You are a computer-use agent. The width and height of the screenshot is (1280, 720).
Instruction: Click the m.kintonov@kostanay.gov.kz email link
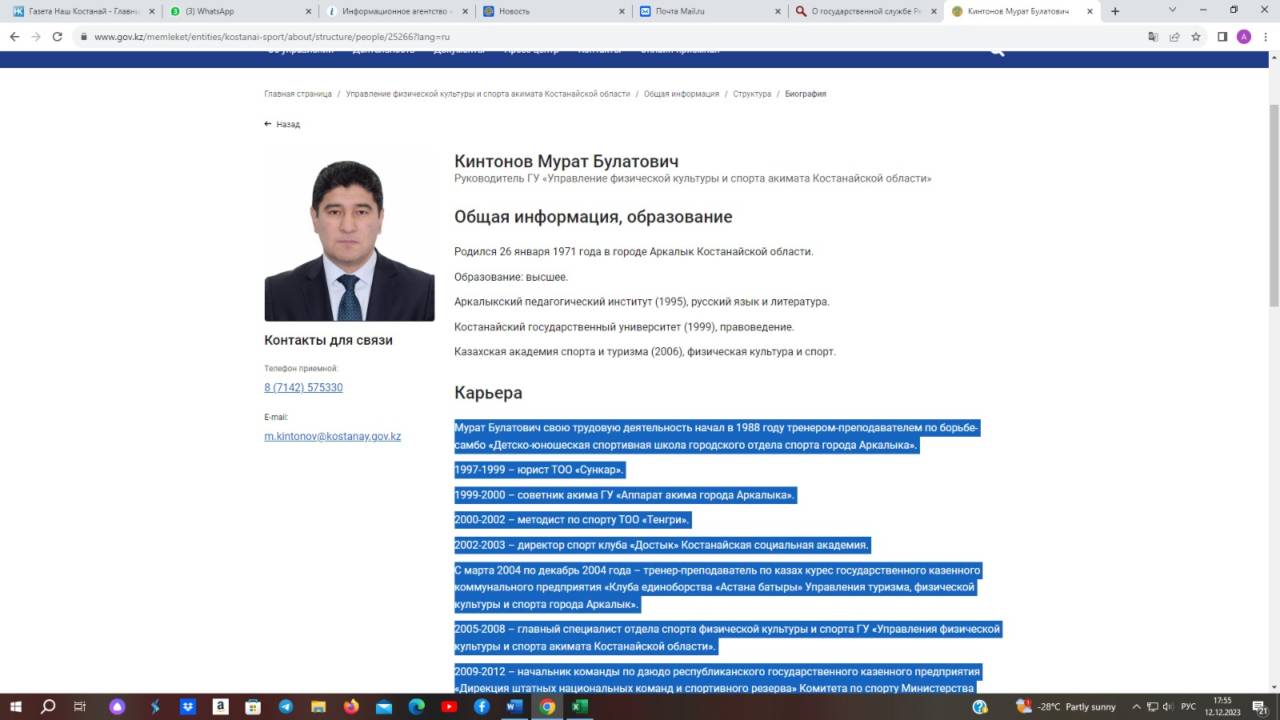pos(332,436)
